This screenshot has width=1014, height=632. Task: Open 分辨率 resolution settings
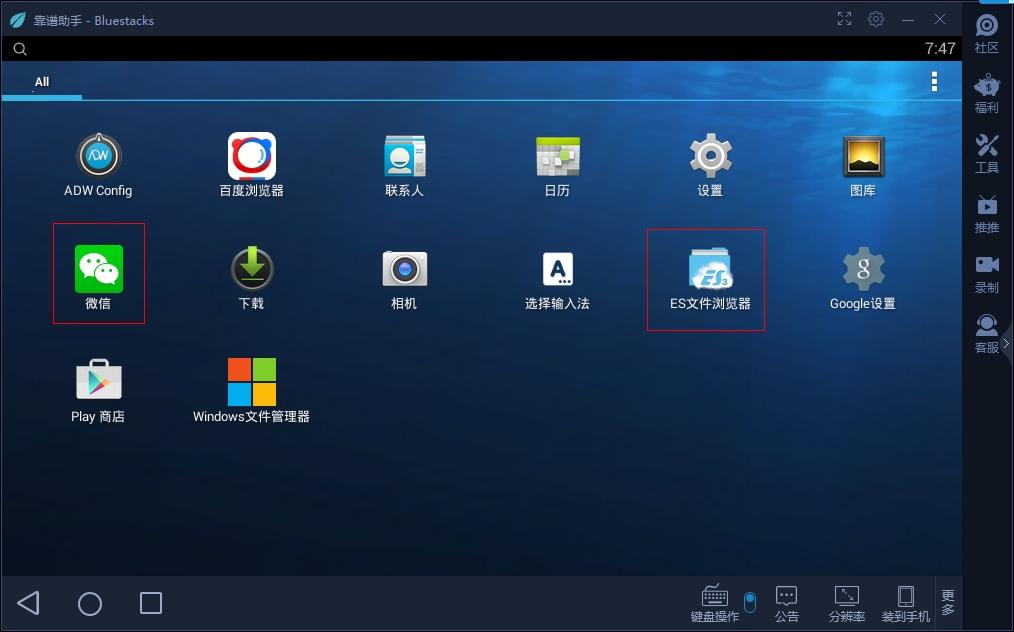(847, 604)
